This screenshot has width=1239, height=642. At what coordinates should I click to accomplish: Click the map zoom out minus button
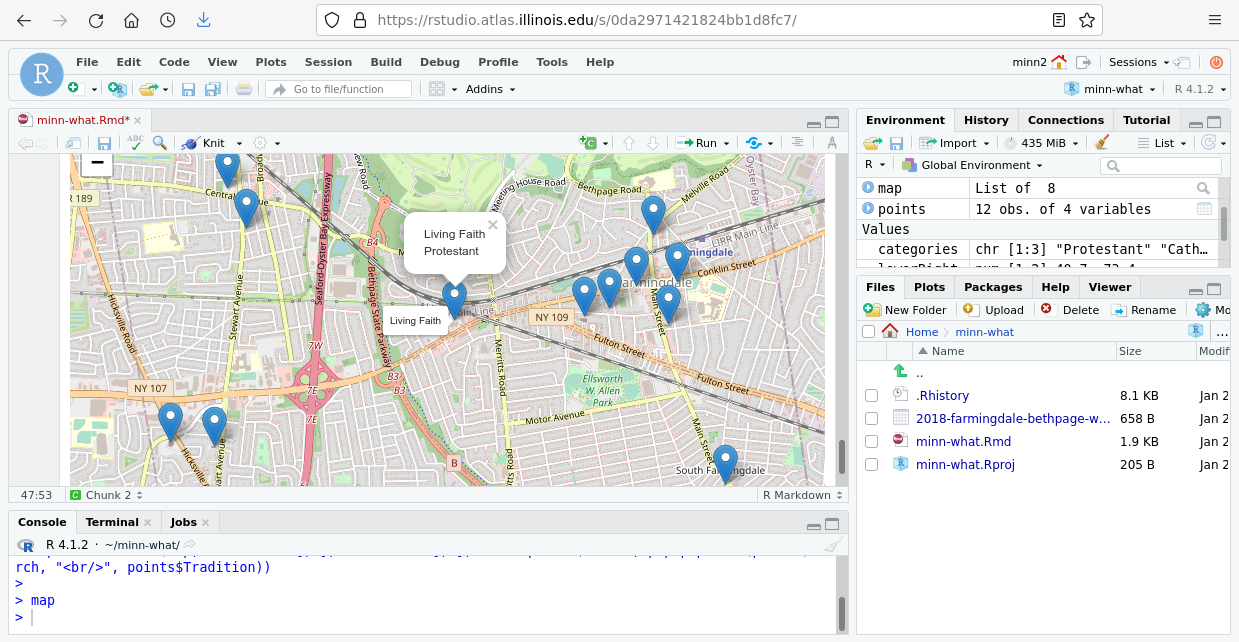97,162
